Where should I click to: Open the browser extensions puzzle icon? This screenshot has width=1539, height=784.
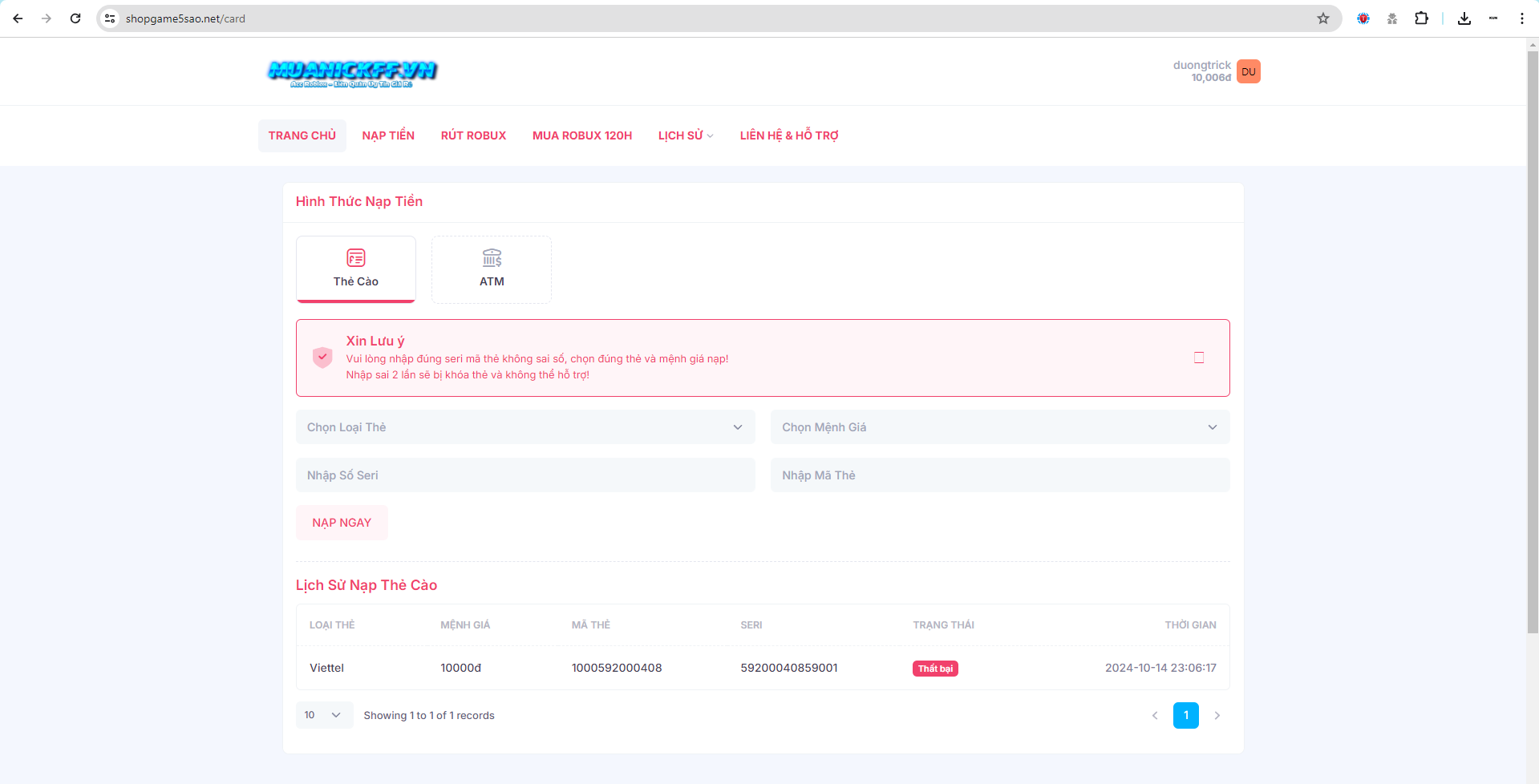point(1421,18)
